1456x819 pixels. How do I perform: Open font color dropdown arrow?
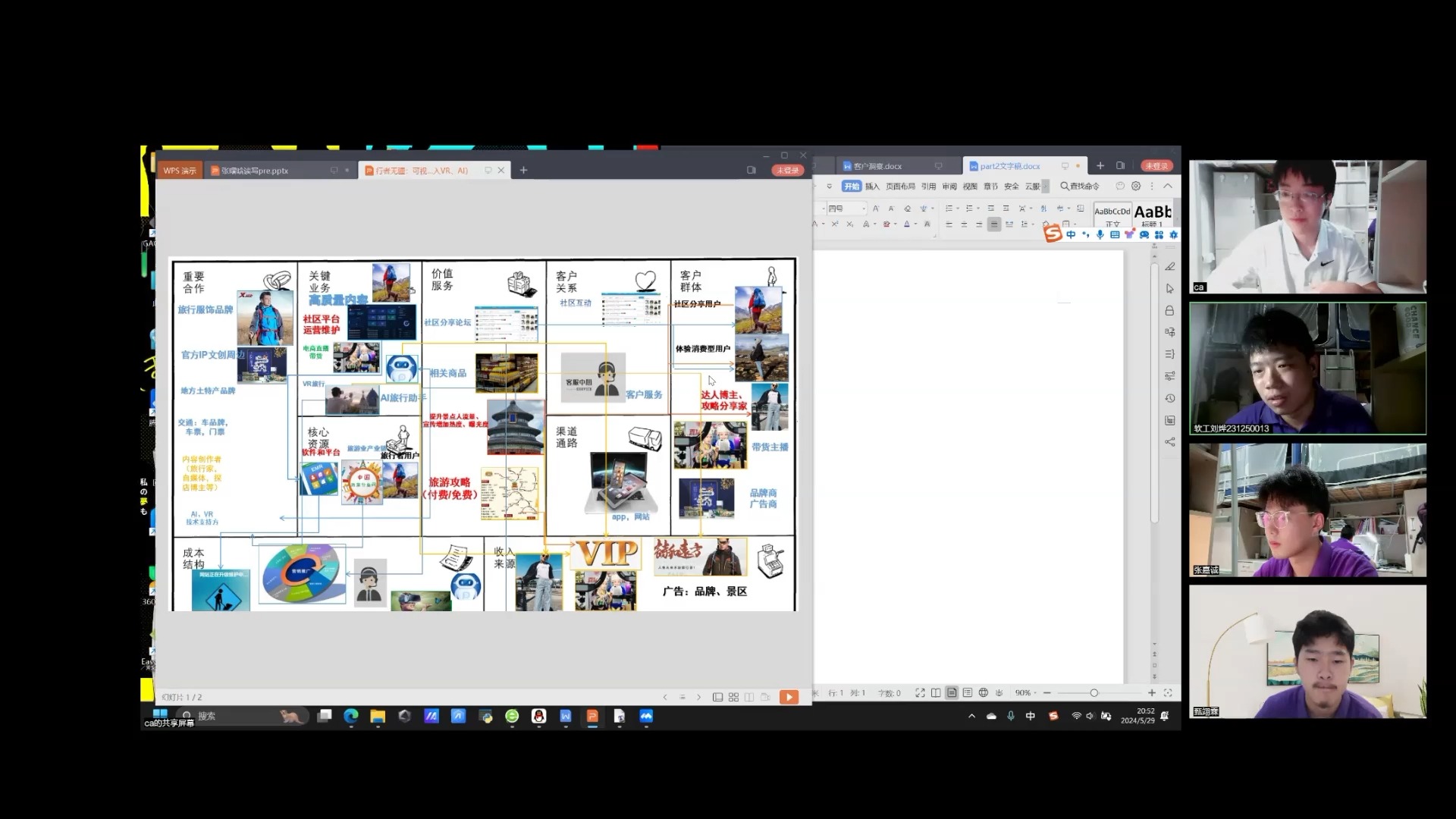point(916,224)
